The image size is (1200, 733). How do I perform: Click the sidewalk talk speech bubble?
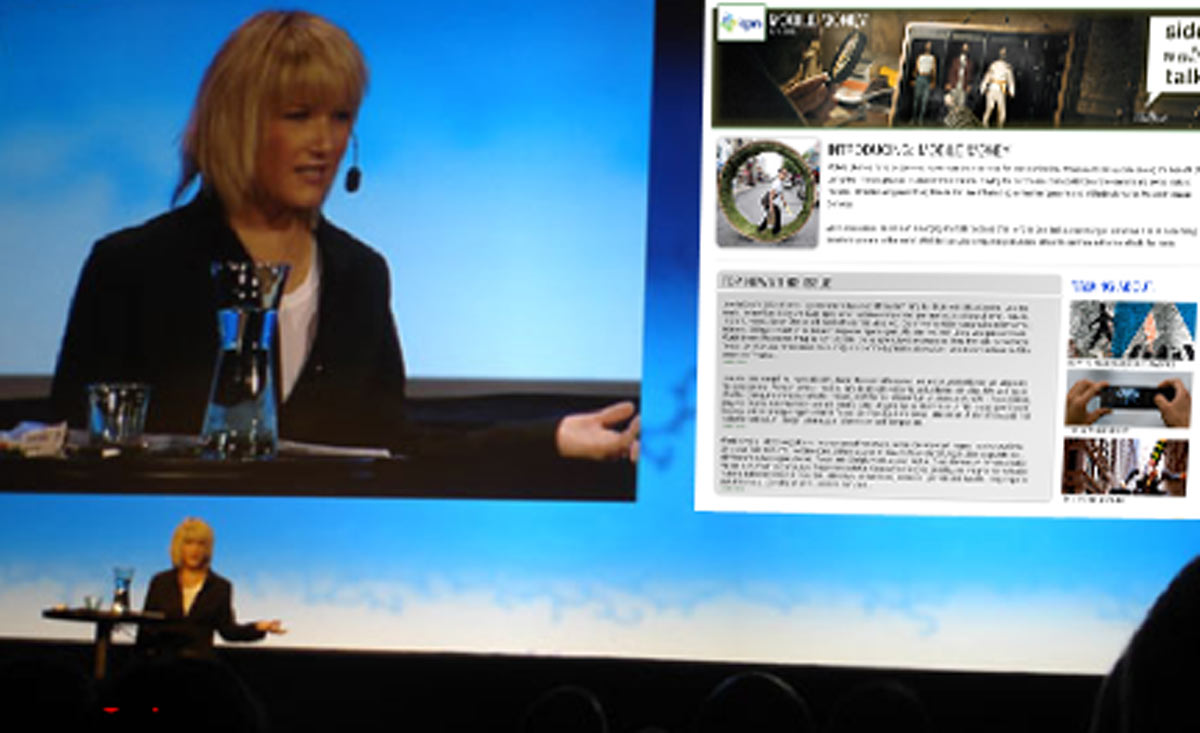1172,57
